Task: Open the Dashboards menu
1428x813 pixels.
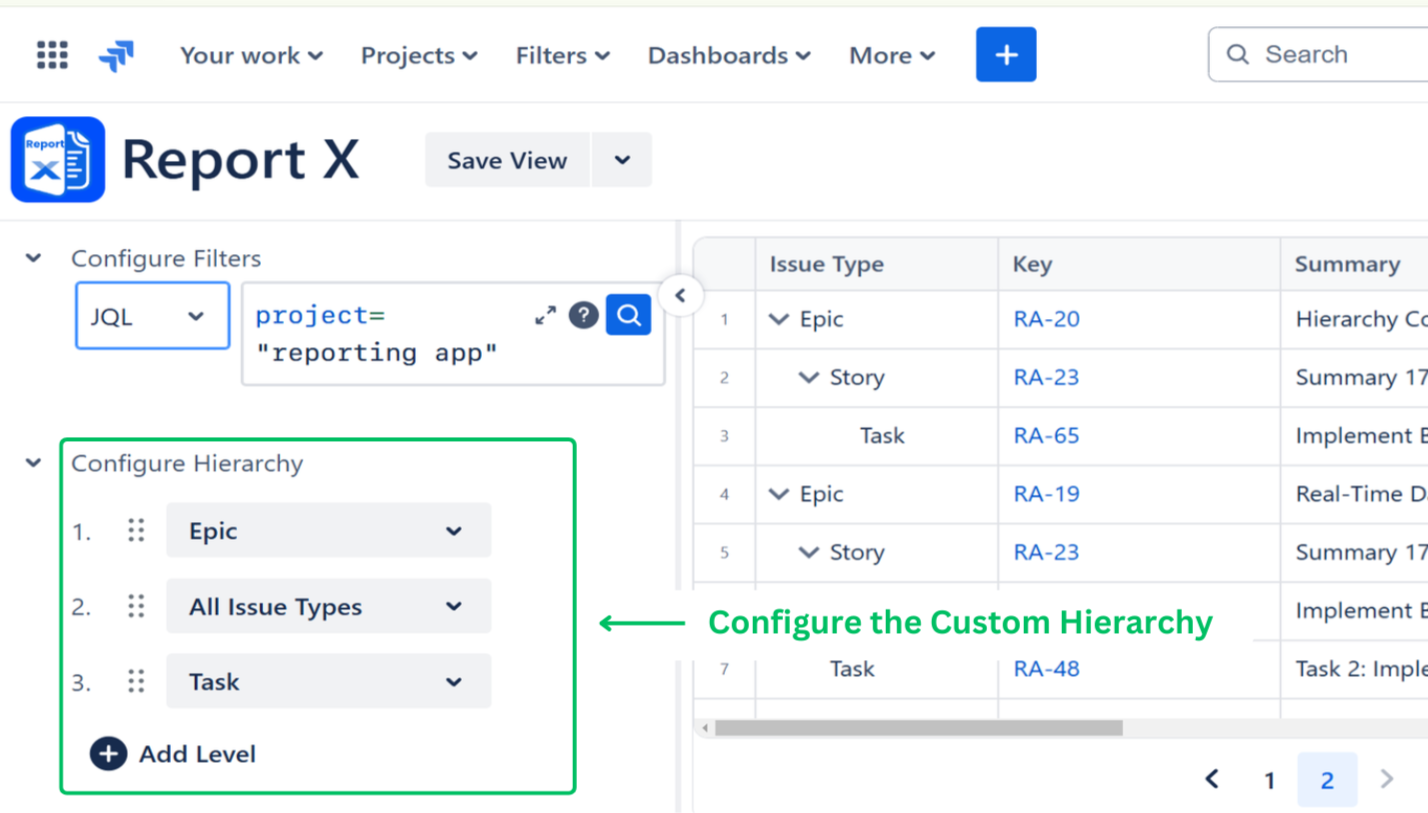Action: coord(729,56)
